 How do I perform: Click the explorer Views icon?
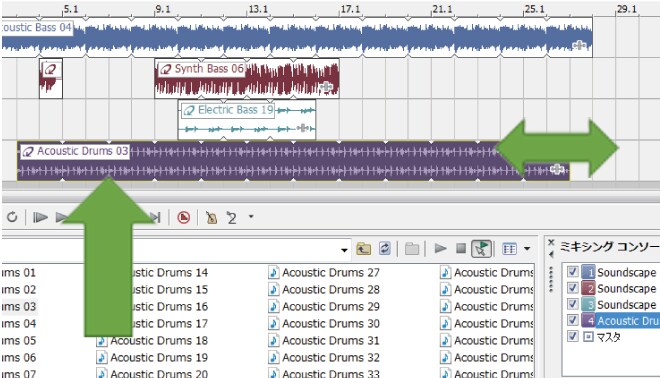509,249
